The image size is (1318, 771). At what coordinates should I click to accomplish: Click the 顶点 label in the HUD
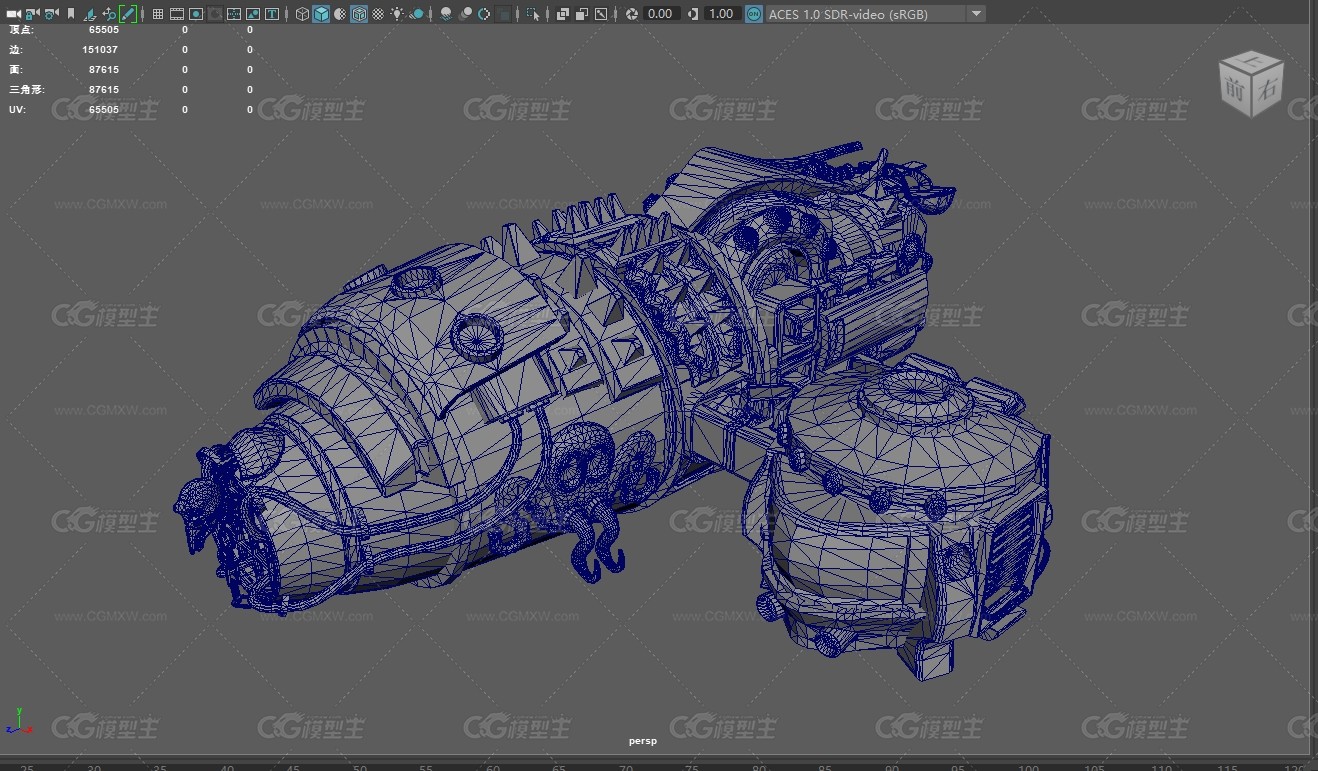[x=21, y=30]
